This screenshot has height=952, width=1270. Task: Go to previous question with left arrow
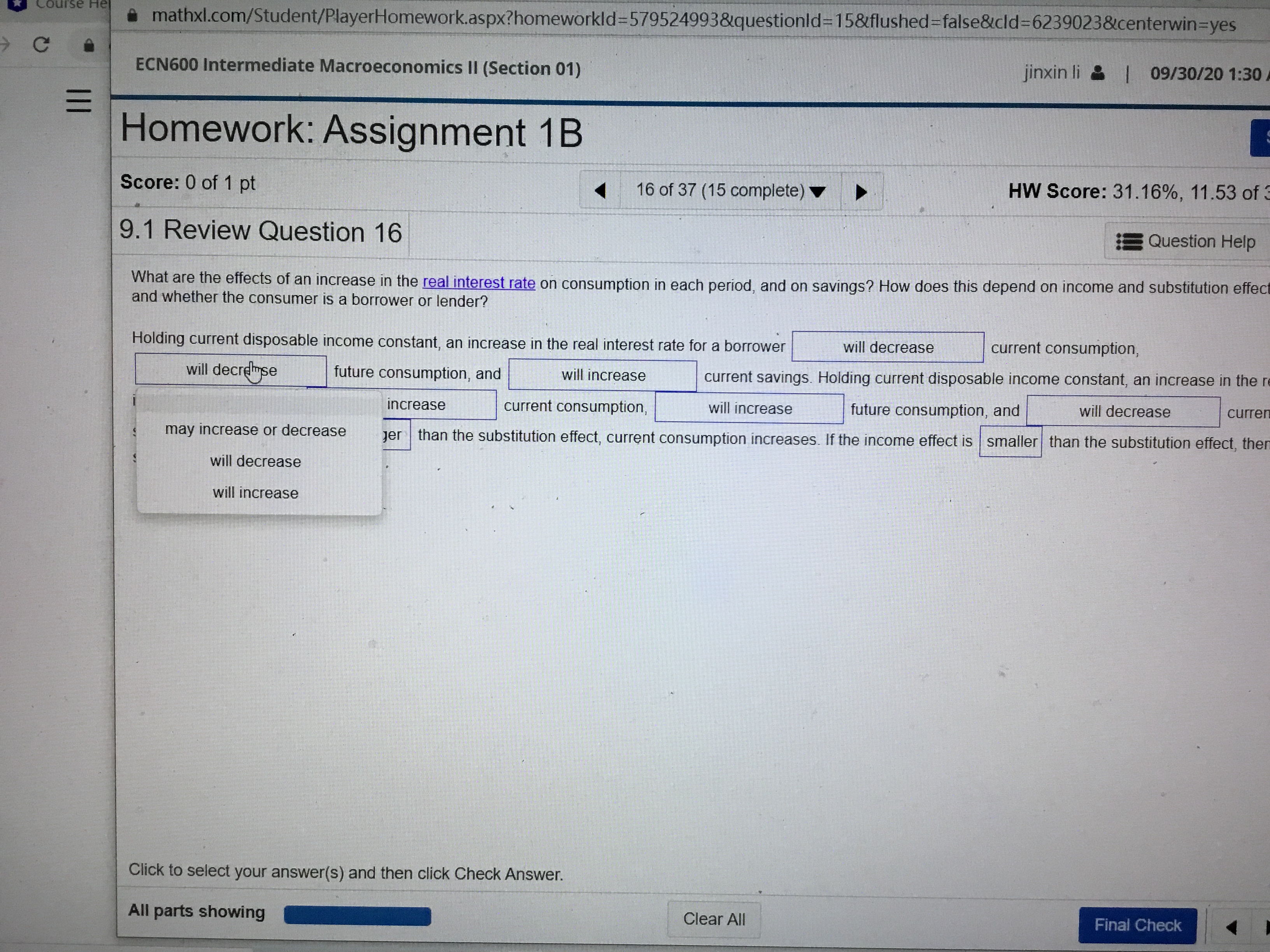click(600, 191)
